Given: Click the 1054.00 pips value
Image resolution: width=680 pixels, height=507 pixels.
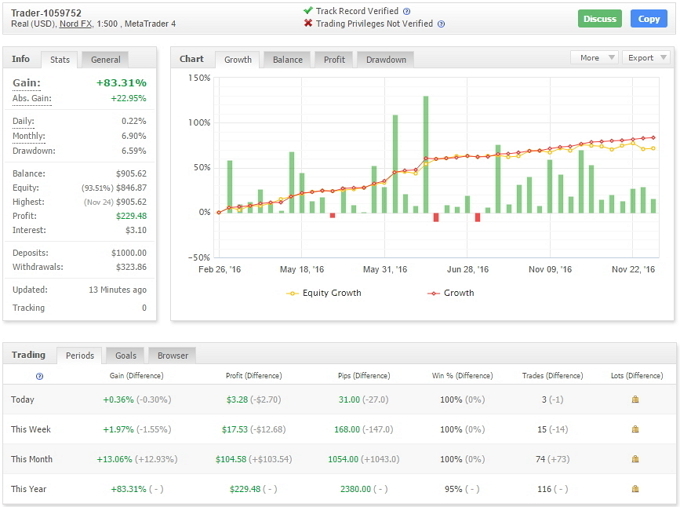Looking at the screenshot, I should click(x=343, y=459).
